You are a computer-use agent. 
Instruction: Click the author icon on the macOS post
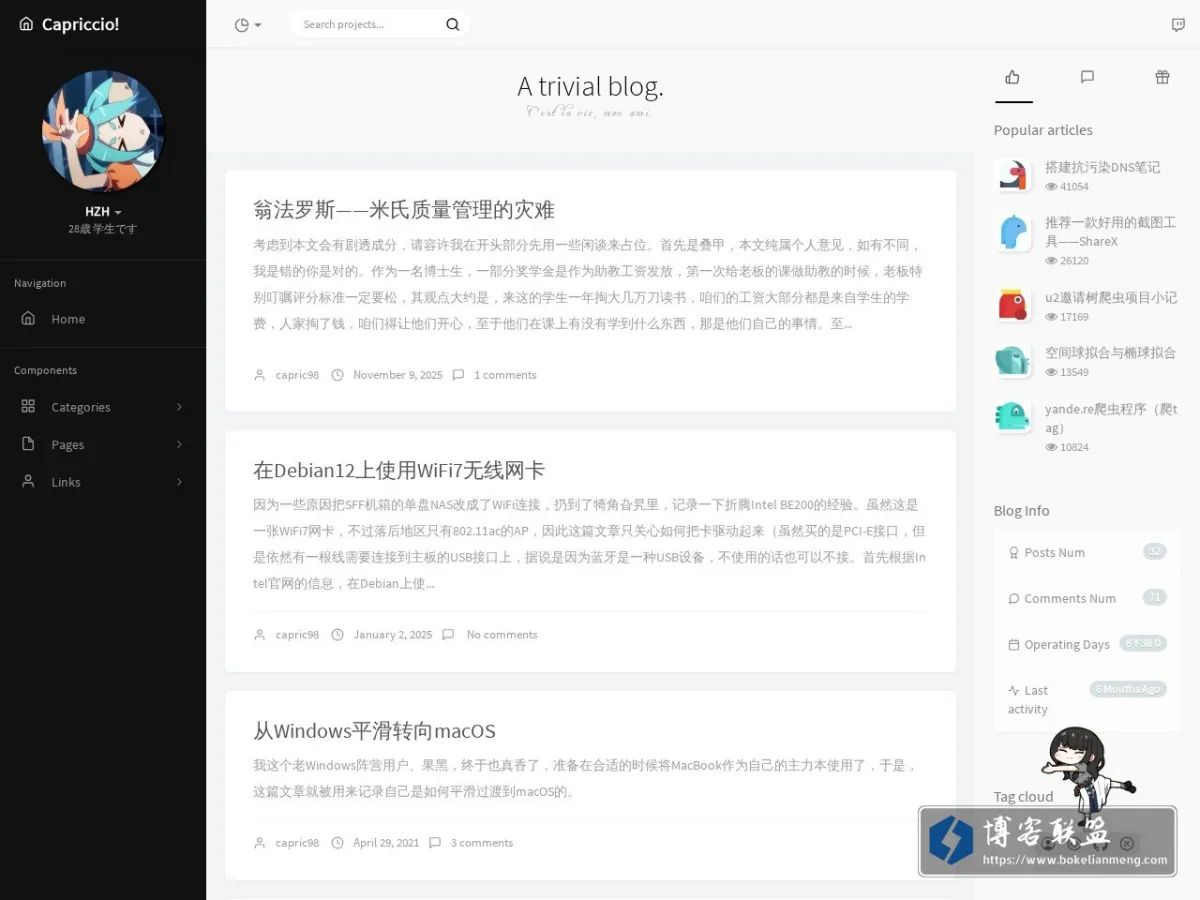coord(260,843)
